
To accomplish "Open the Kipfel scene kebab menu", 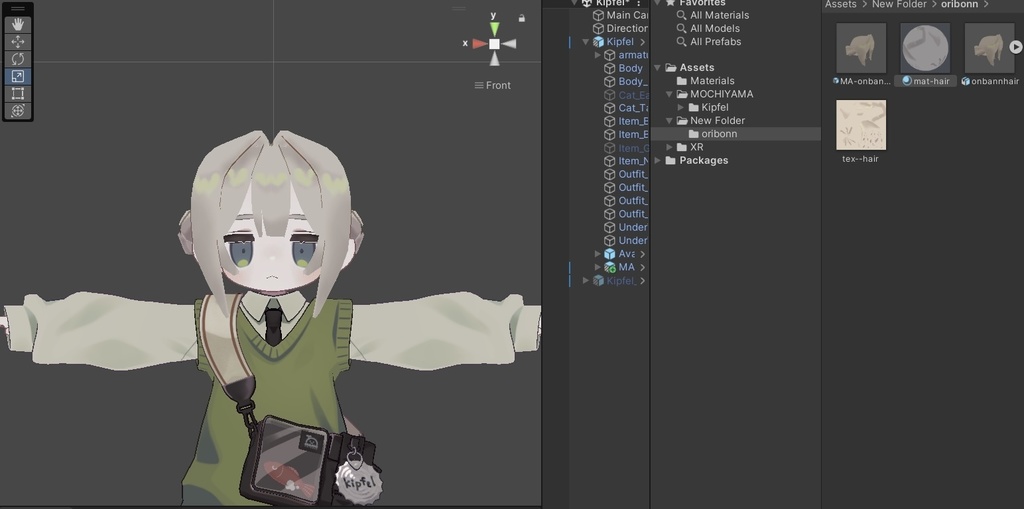I will click(639, 3).
